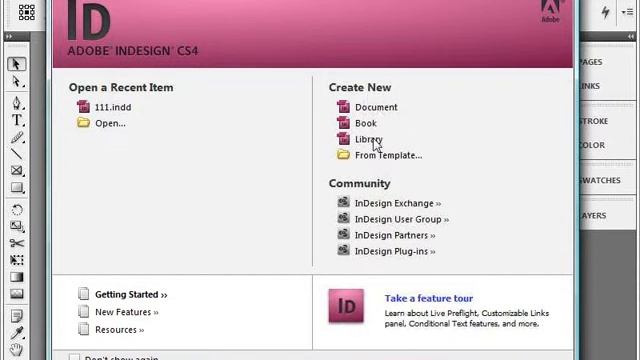Click the page icon beside Getting Started
640x360 pixels.
point(84,294)
